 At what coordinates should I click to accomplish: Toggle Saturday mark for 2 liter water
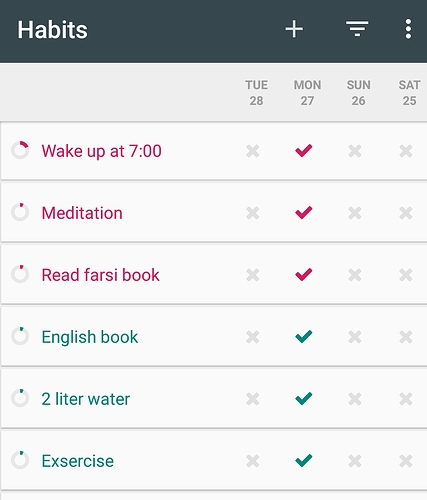coord(406,399)
